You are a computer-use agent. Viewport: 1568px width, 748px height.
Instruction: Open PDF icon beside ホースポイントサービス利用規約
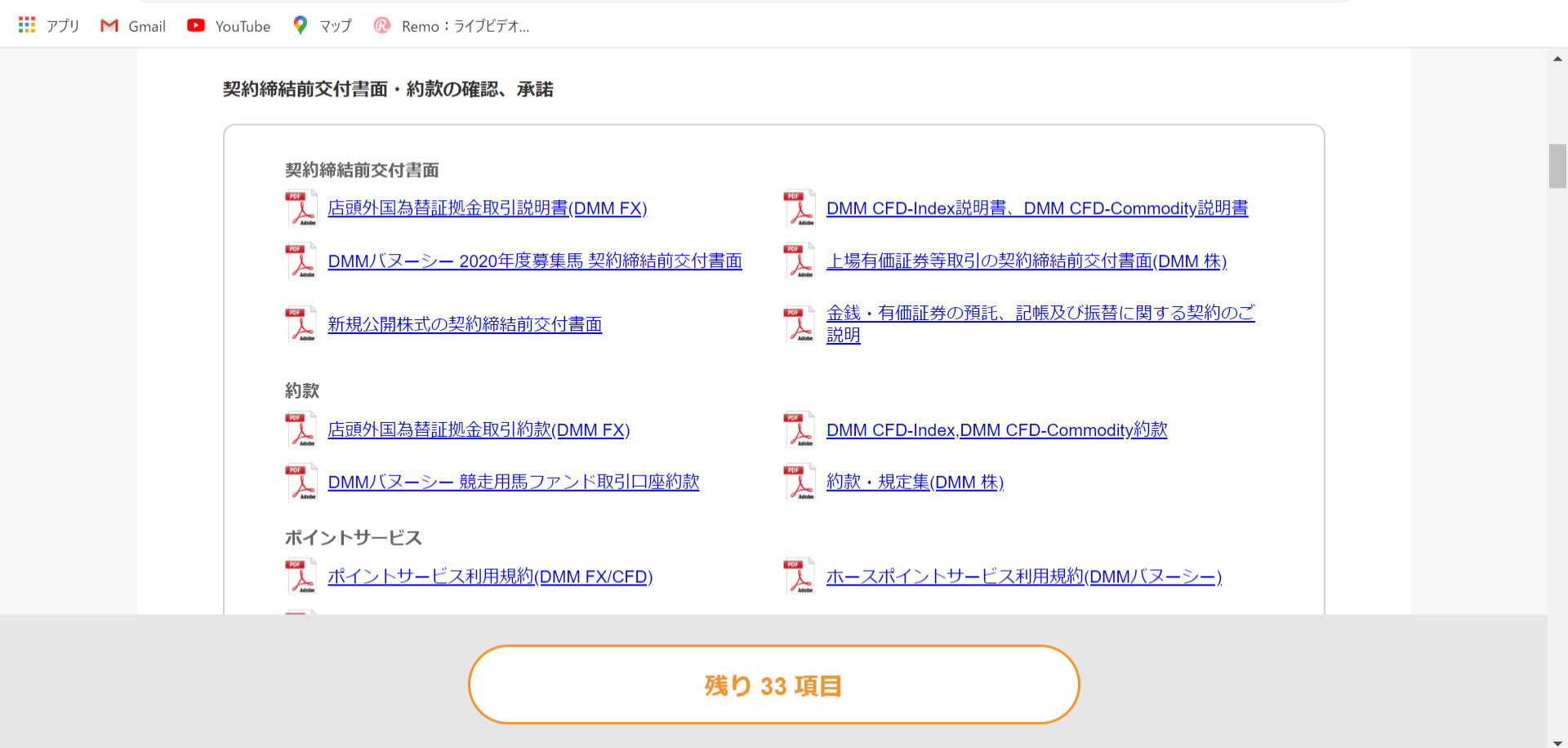[x=800, y=577]
